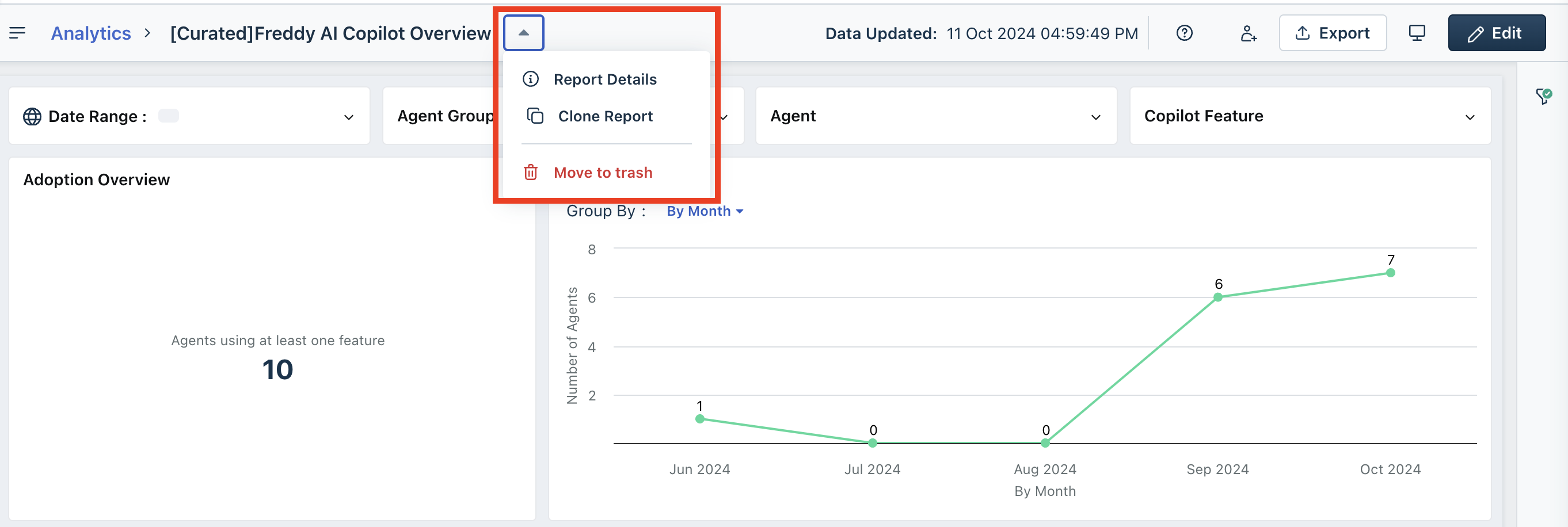Click the Adoption Overview heading
This screenshot has width=1568, height=527.
pyautogui.click(x=96, y=180)
